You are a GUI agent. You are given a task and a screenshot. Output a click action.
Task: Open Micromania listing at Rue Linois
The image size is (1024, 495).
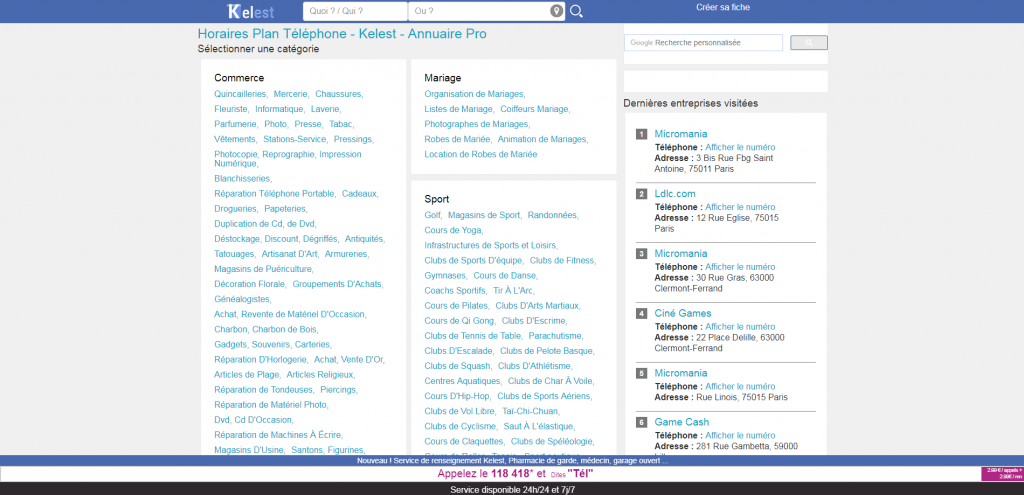pyautogui.click(x=680, y=373)
